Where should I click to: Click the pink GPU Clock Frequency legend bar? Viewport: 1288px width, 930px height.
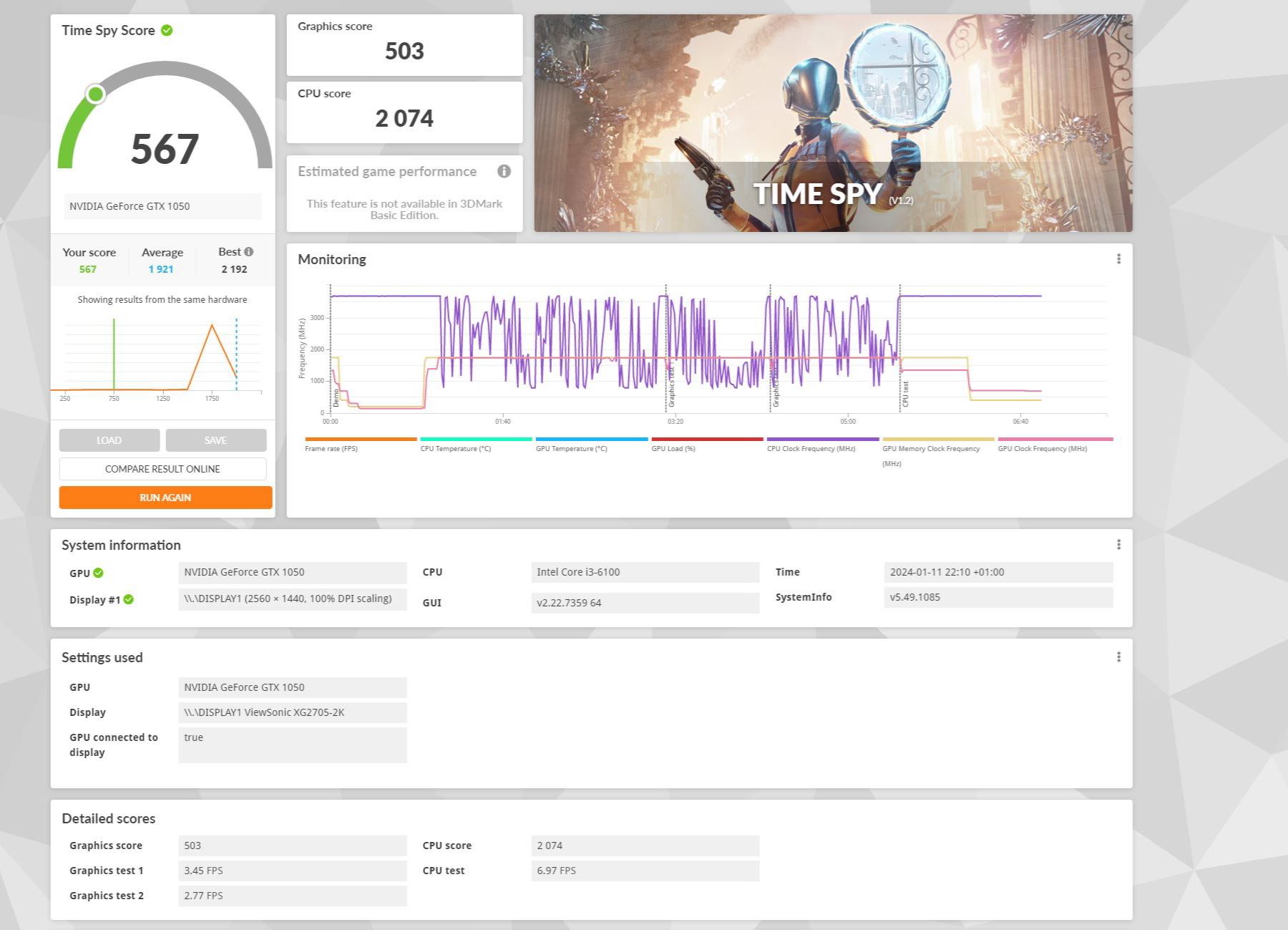click(x=1055, y=440)
